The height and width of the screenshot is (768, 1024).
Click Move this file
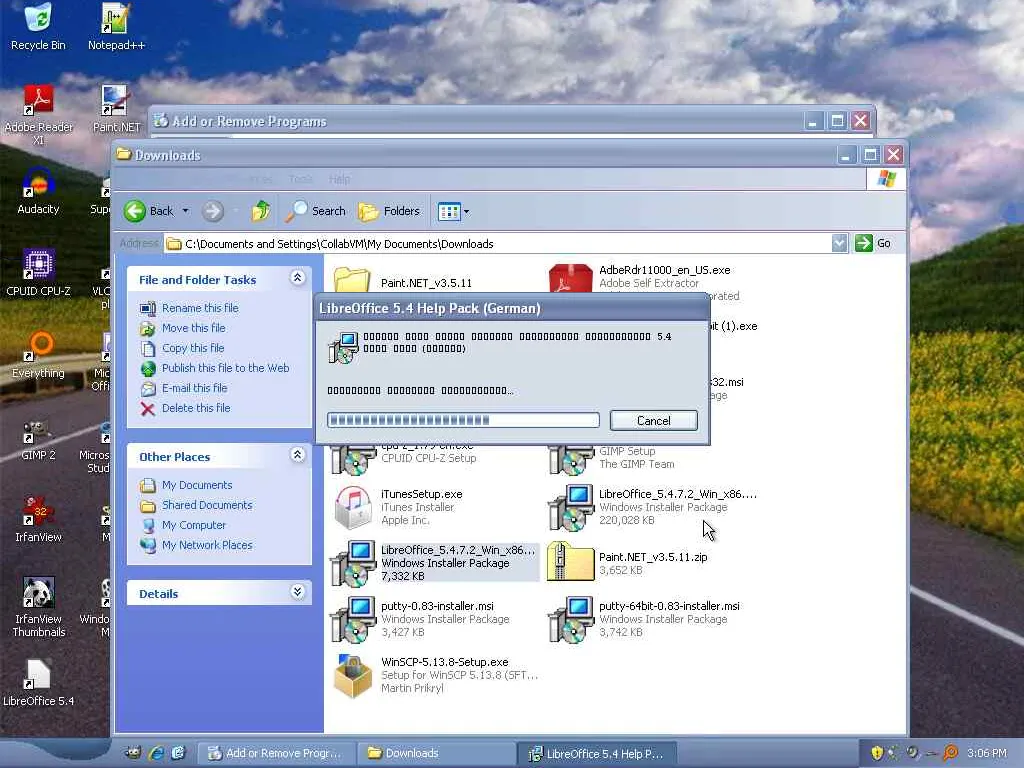coord(193,328)
